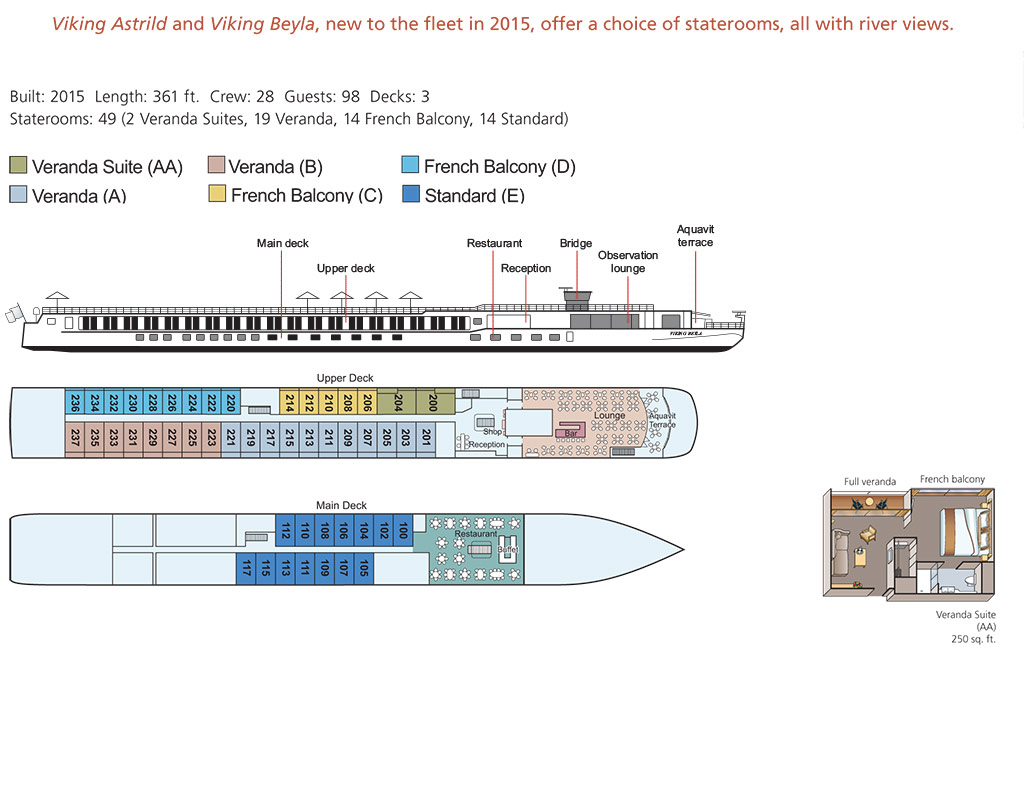Select stateroom 109 on Main Deck
This screenshot has height=800, width=1024.
point(325,568)
